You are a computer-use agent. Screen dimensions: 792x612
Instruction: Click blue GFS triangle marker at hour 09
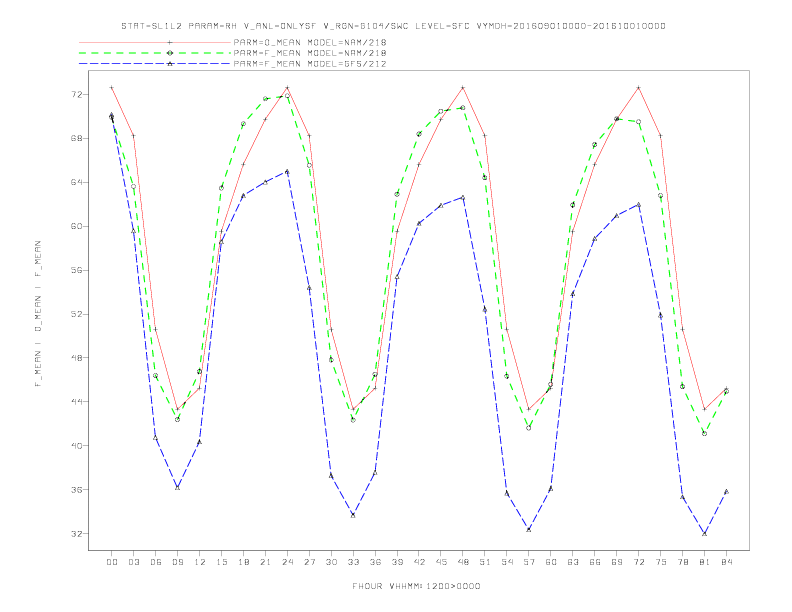(177, 487)
